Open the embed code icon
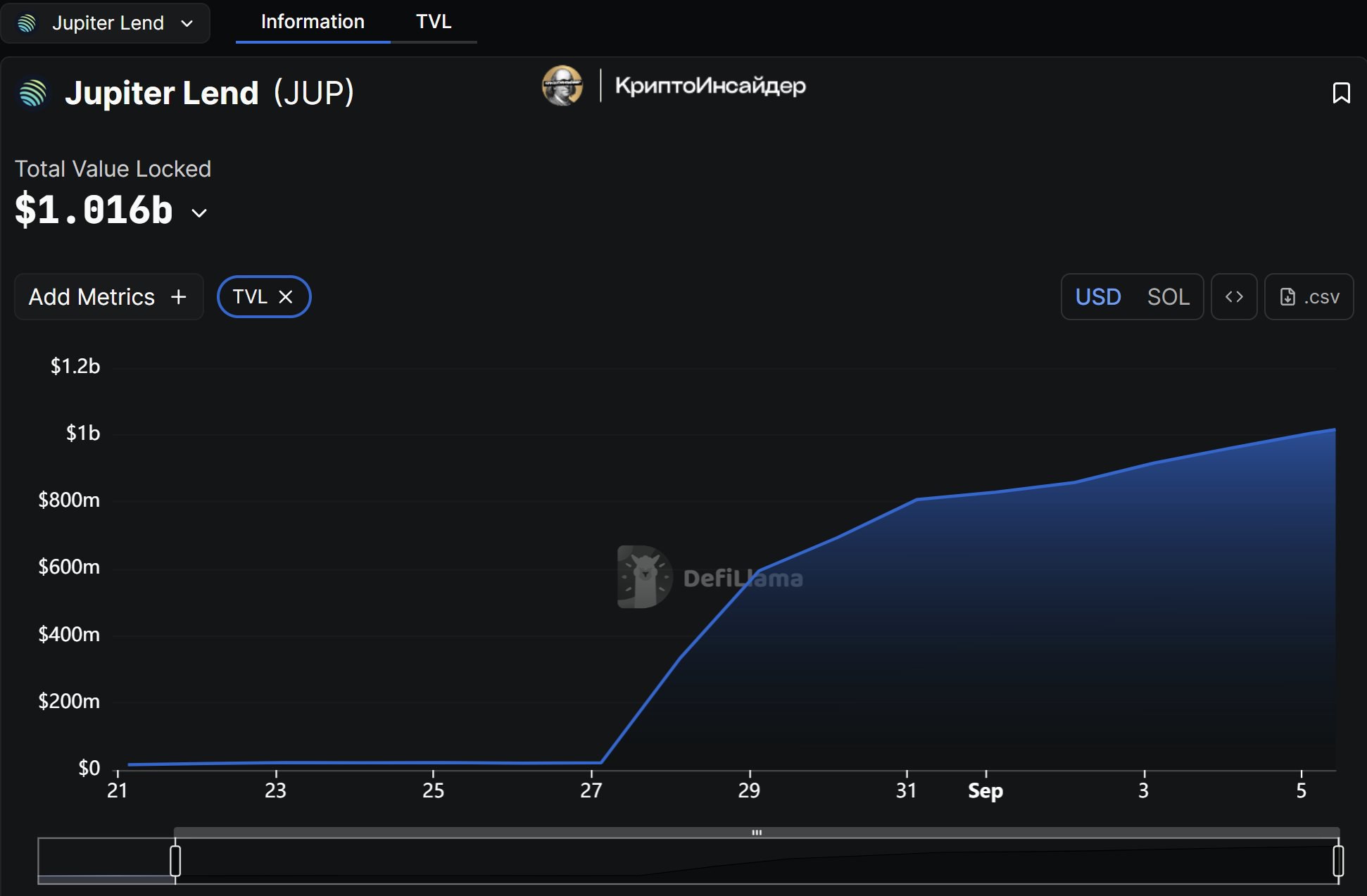The height and width of the screenshot is (896, 1367). (x=1234, y=297)
